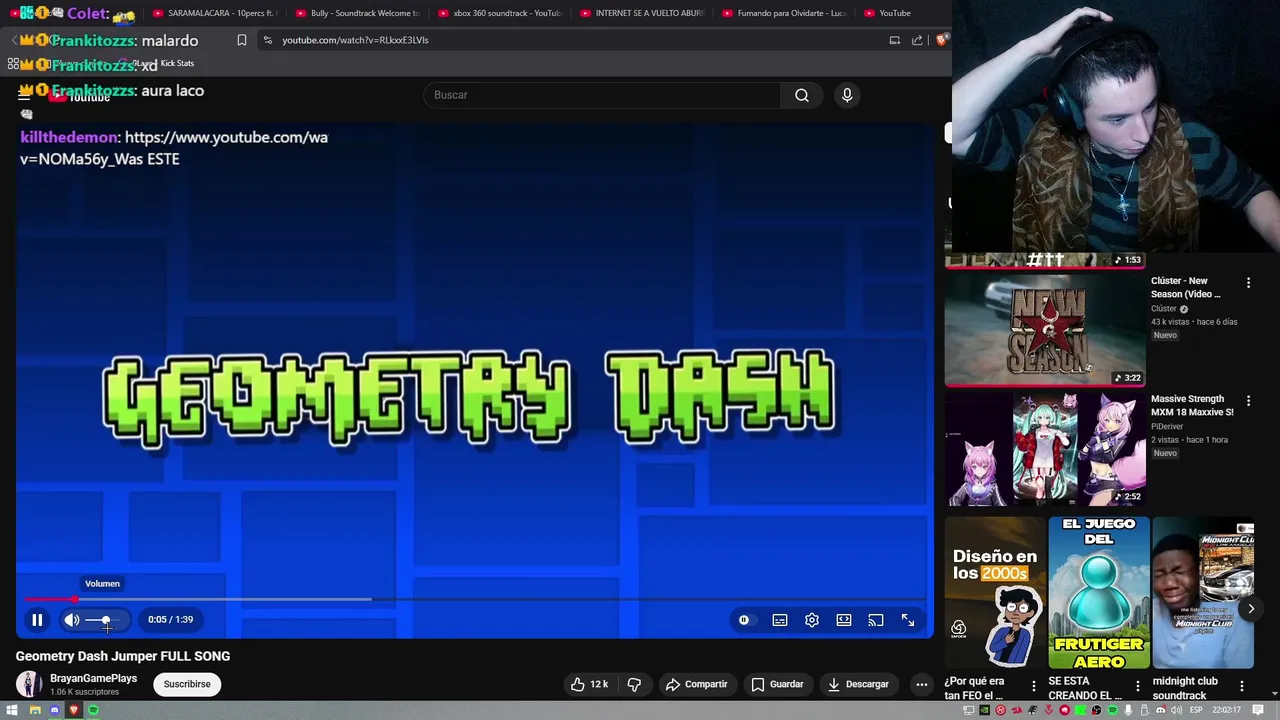Screen dimensions: 1280x720
Task: Open the site info icon in the address bar
Action: coord(267,40)
